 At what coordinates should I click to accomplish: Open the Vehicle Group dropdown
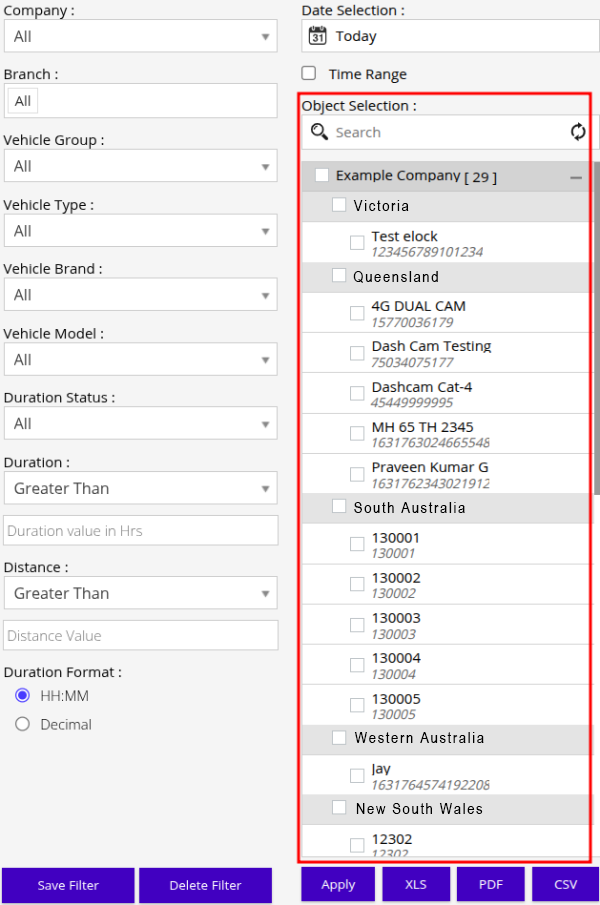(141, 166)
